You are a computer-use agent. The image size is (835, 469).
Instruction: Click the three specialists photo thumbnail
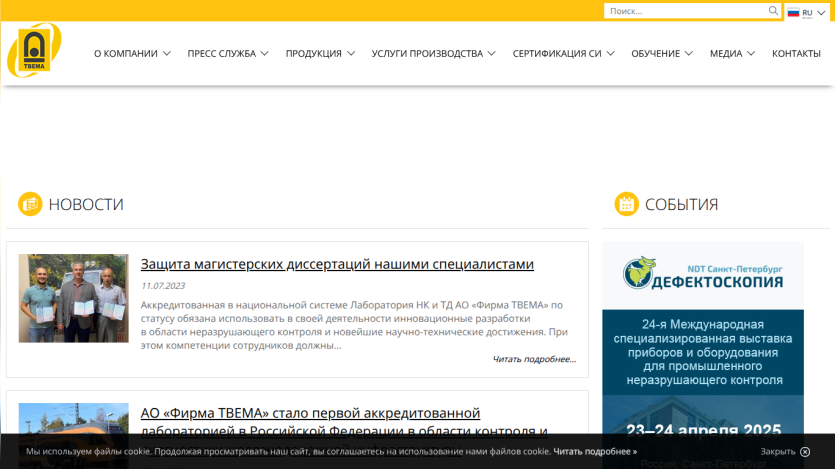coord(73,298)
